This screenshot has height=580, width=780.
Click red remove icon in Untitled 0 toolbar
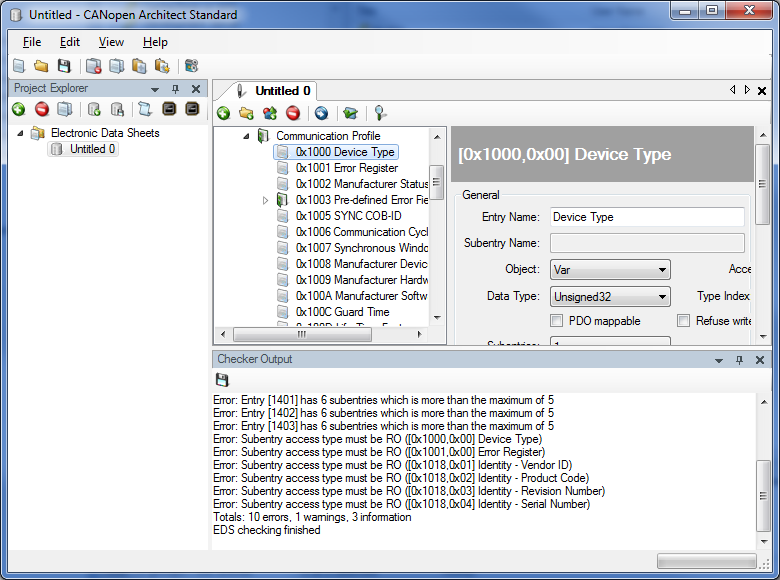click(x=293, y=113)
